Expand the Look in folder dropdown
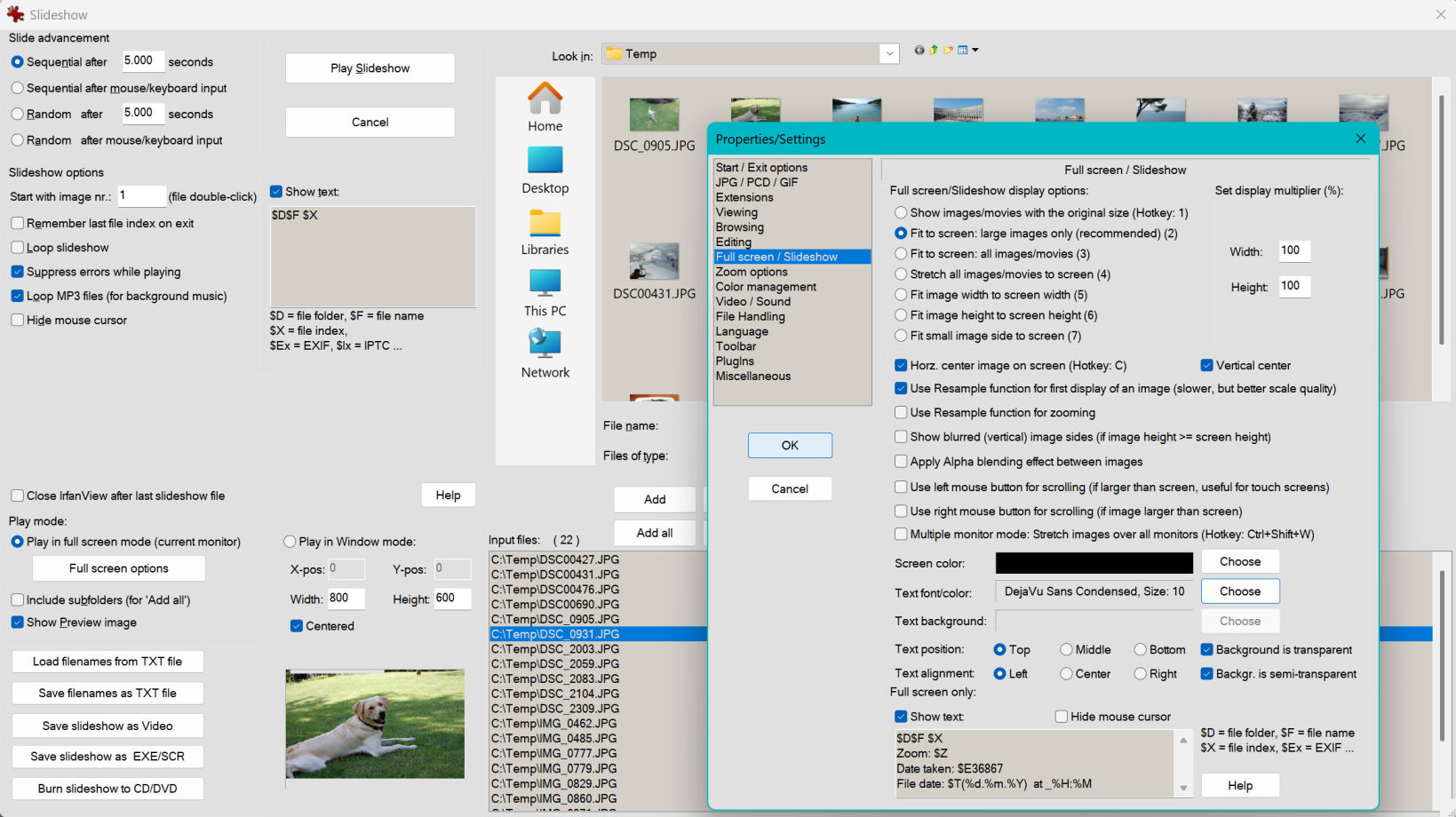Screen dimensions: 1456x817 click(x=889, y=54)
